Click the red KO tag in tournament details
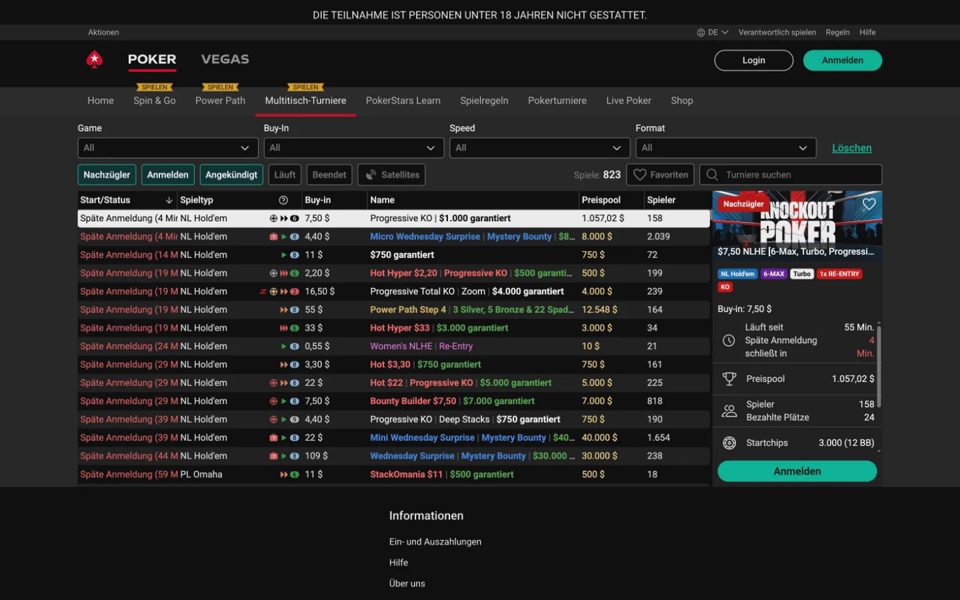 725,287
